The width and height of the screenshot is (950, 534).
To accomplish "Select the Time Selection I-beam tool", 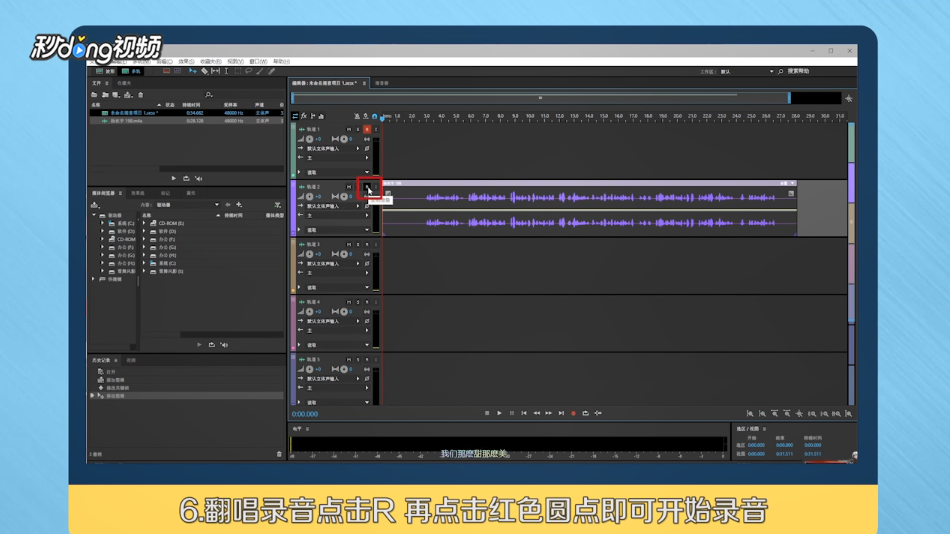I will [x=227, y=71].
